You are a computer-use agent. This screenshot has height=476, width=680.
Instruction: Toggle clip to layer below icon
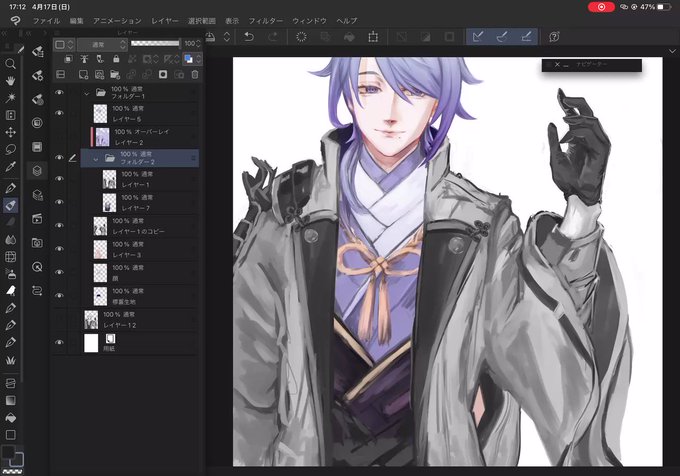click(x=69, y=59)
